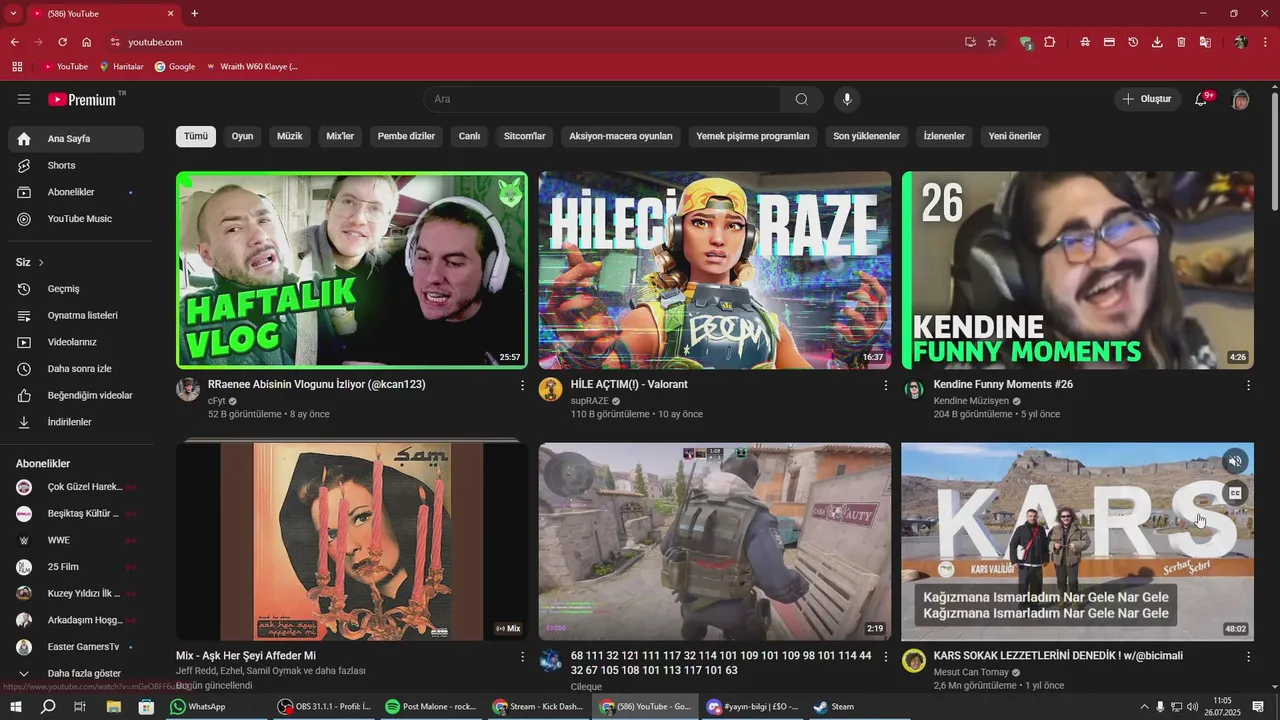
Task: Open Beğendiğim videolar
Action: click(x=76, y=395)
